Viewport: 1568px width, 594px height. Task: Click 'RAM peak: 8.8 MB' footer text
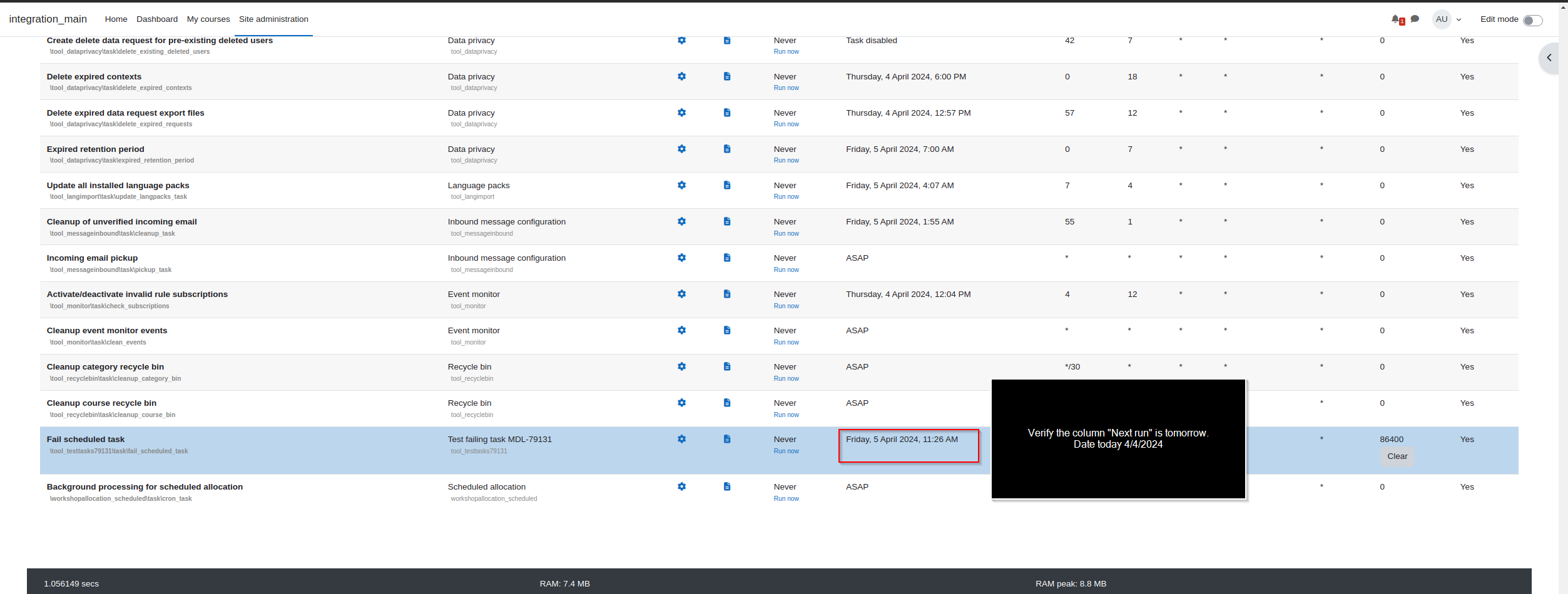1071,584
